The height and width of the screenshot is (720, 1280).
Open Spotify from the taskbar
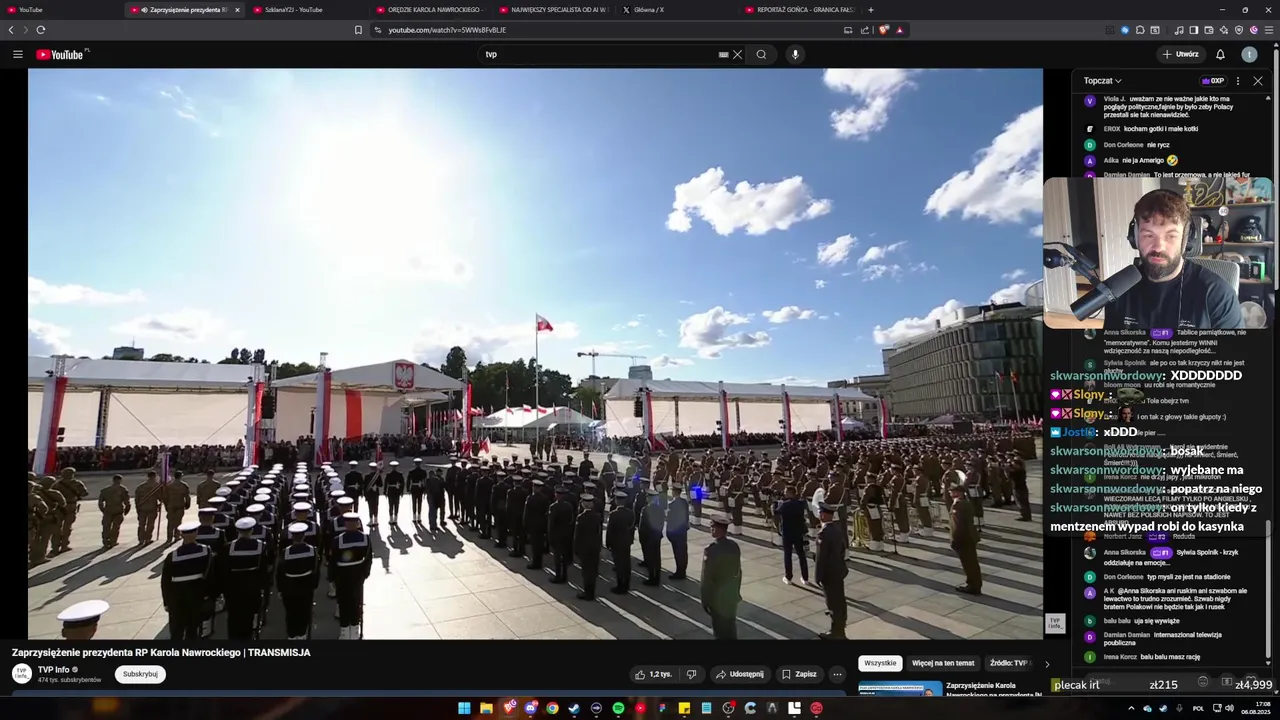(x=618, y=708)
